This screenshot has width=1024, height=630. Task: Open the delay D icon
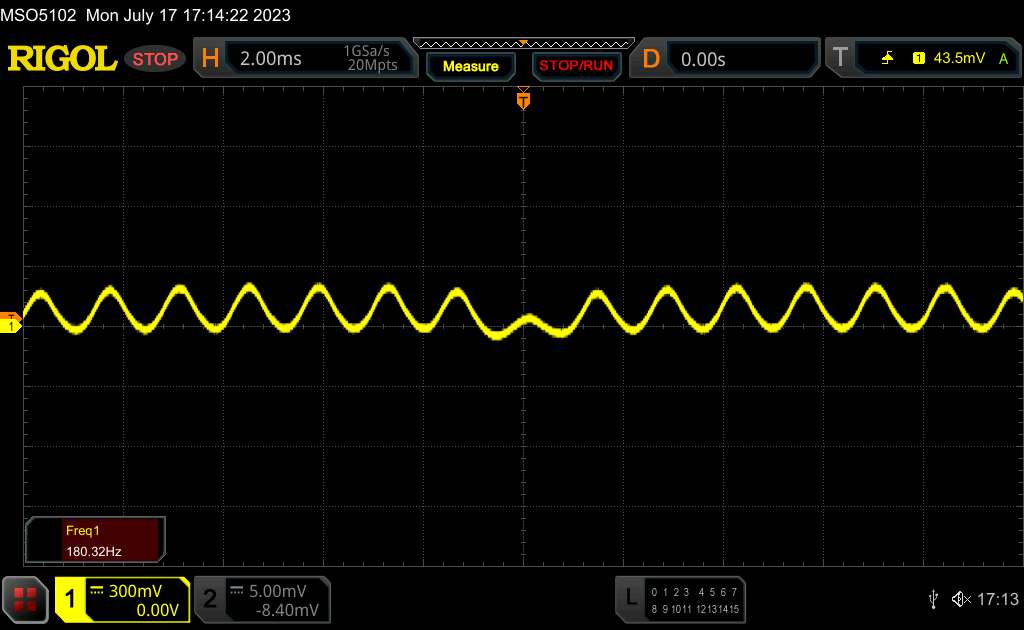coord(650,59)
